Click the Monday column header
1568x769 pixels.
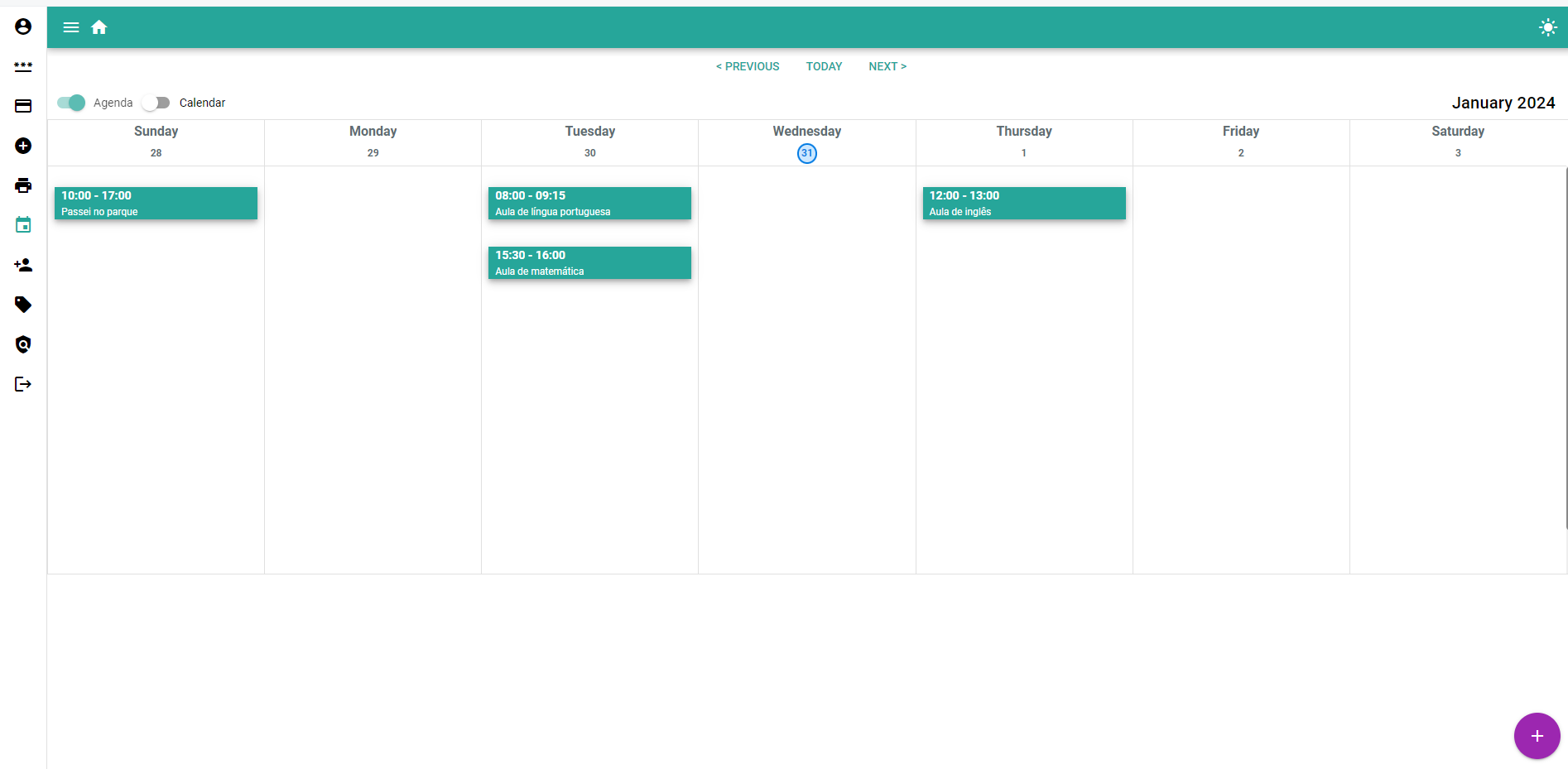(x=373, y=131)
